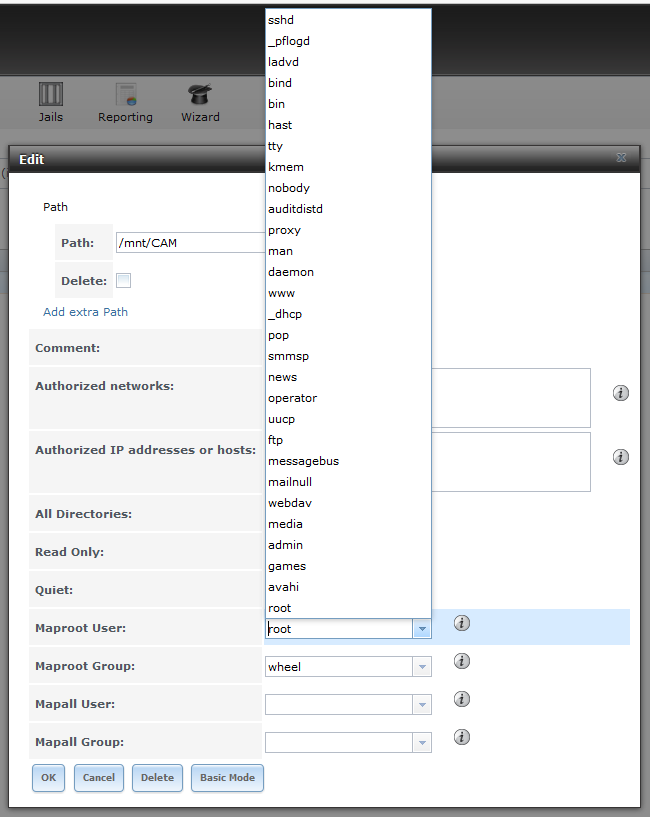Click into the Maproot User text field
This screenshot has height=817, width=650.
tap(339, 629)
